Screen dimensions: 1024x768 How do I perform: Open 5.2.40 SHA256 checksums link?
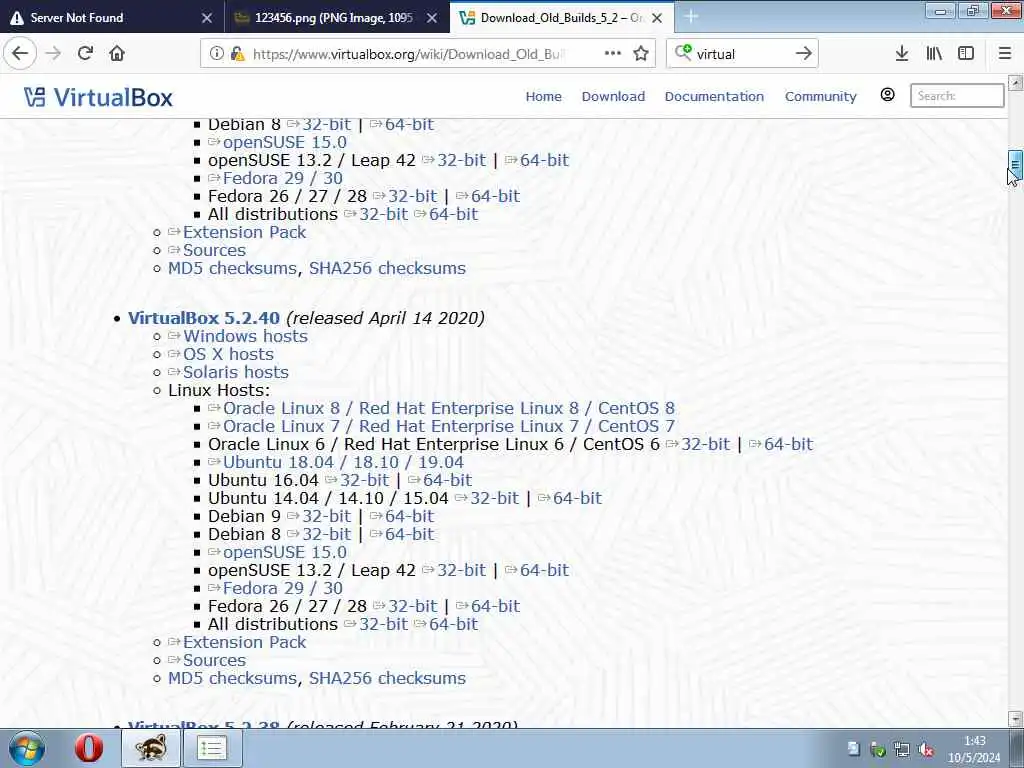click(x=387, y=679)
